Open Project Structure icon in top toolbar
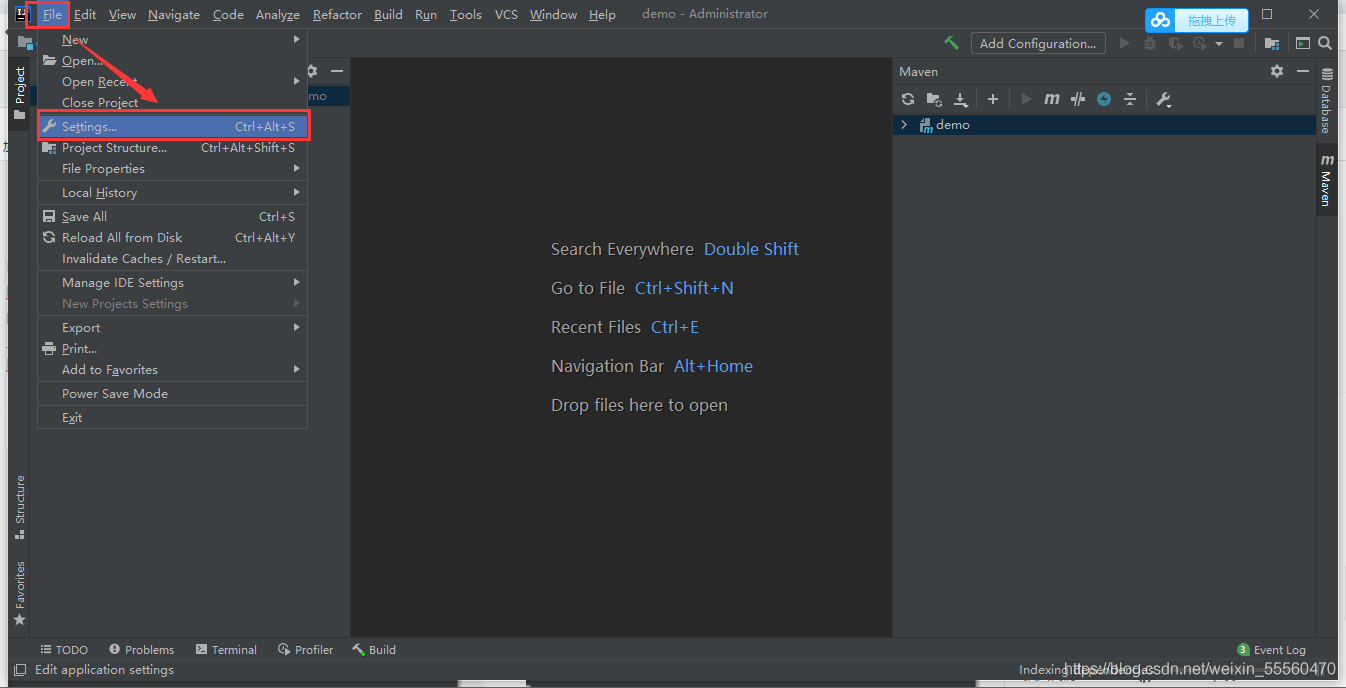Screen dimensions: 1346x688 pos(1272,43)
